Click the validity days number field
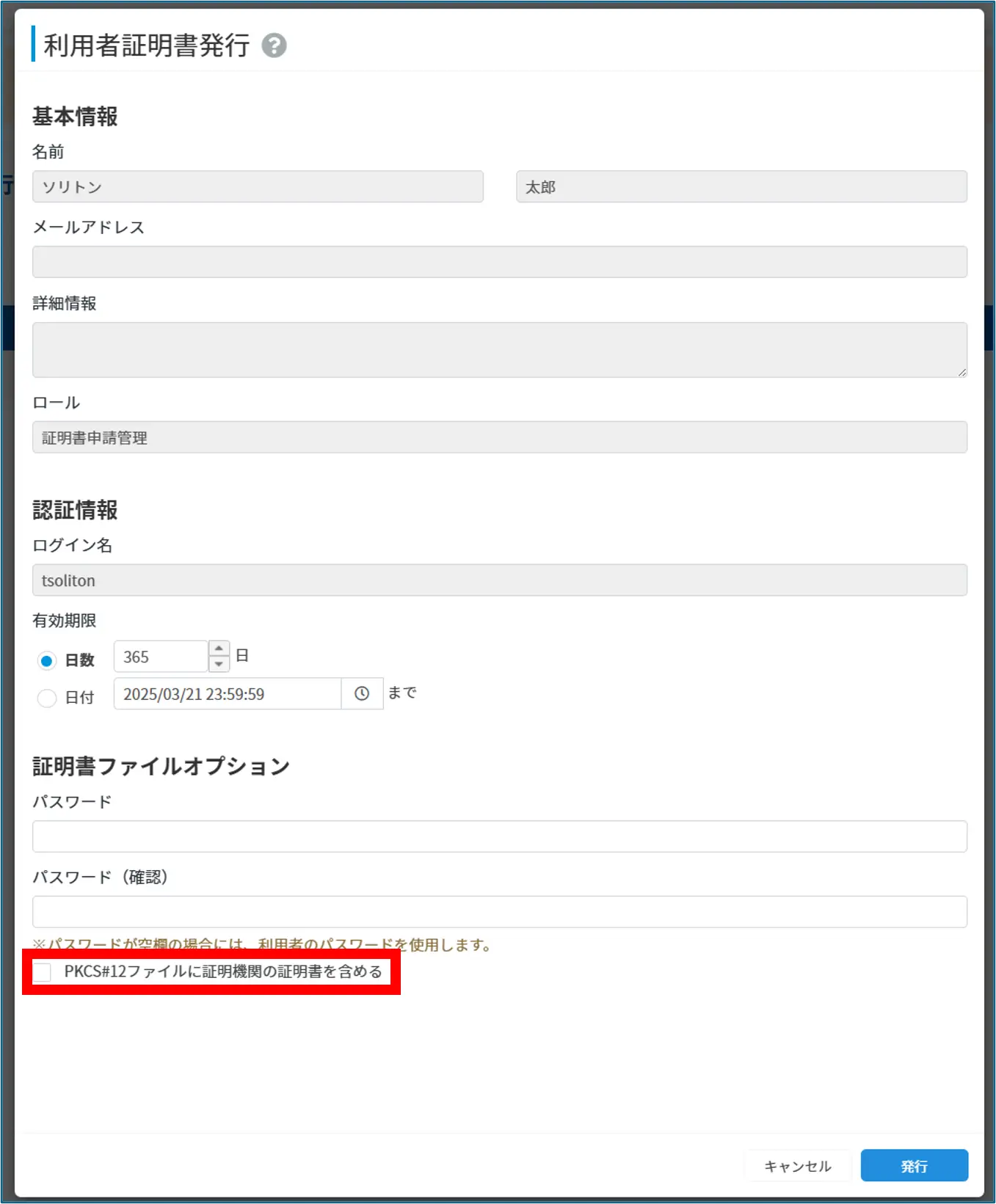 coord(161,657)
